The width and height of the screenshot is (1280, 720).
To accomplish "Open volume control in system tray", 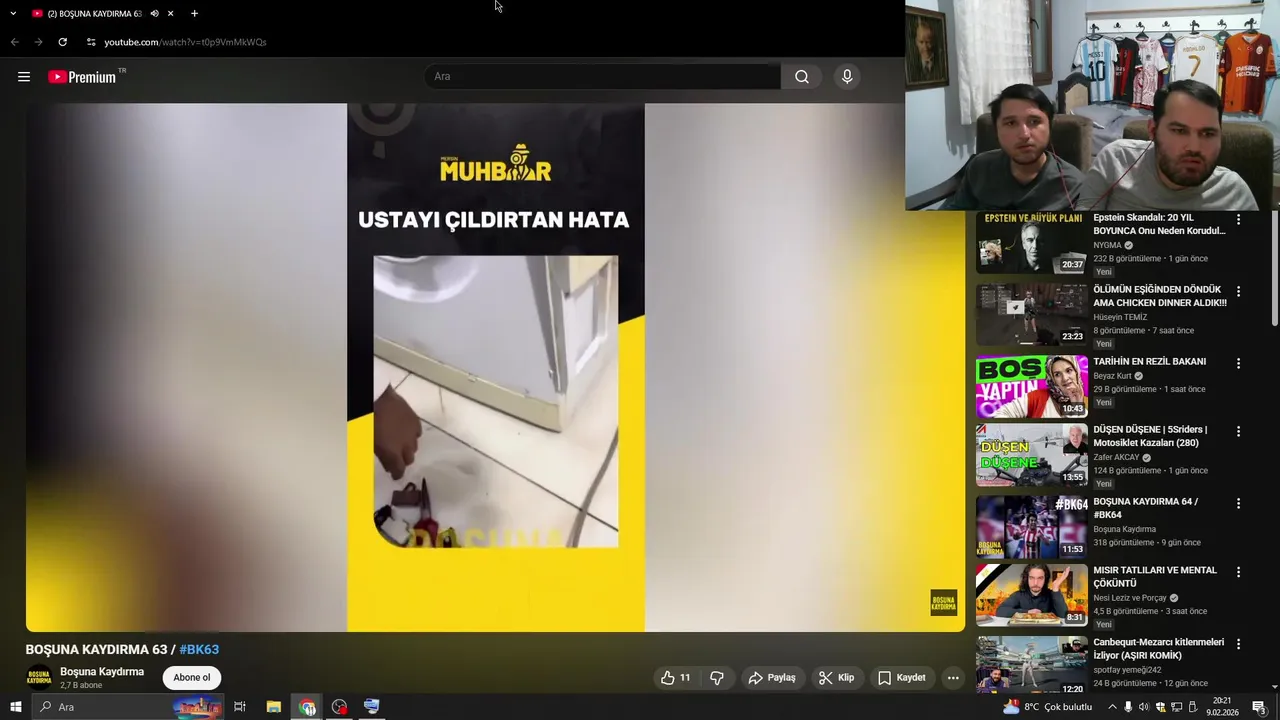I will pyautogui.click(x=1144, y=707).
